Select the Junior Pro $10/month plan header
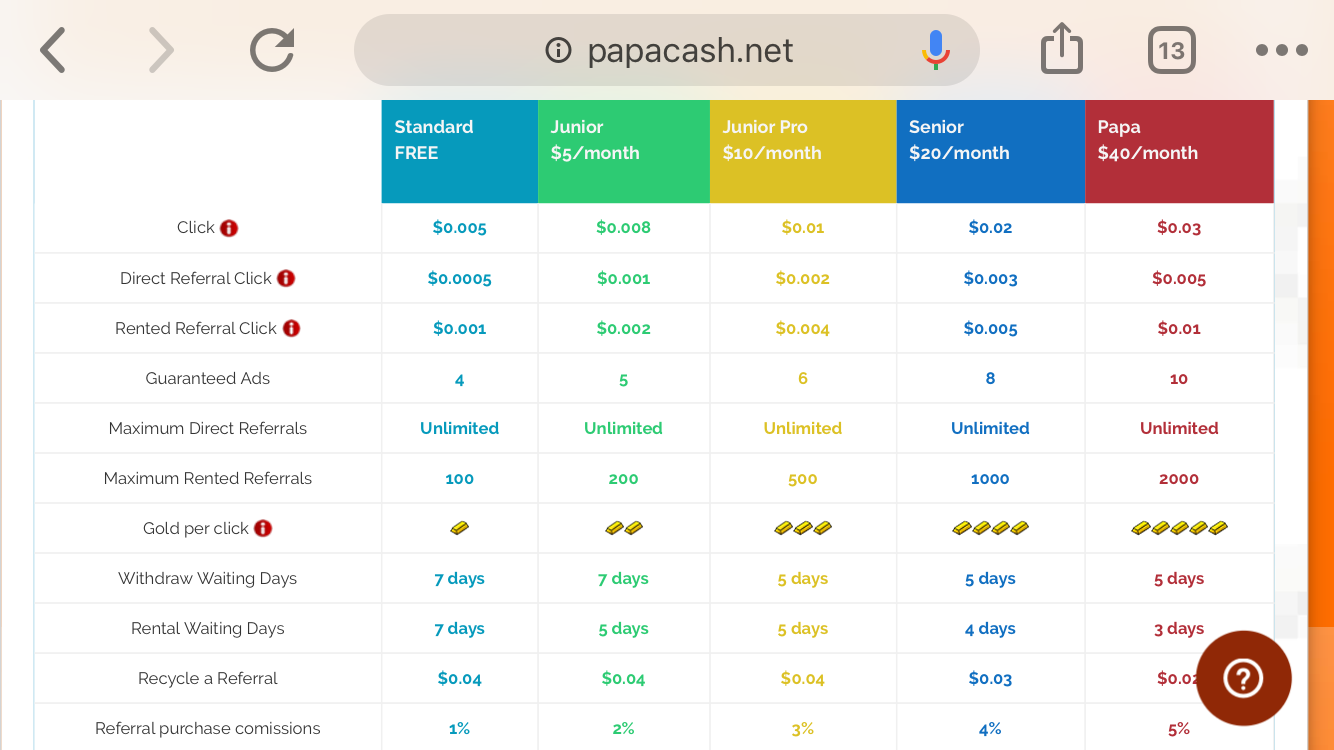The image size is (1334, 750). pyautogui.click(x=802, y=151)
